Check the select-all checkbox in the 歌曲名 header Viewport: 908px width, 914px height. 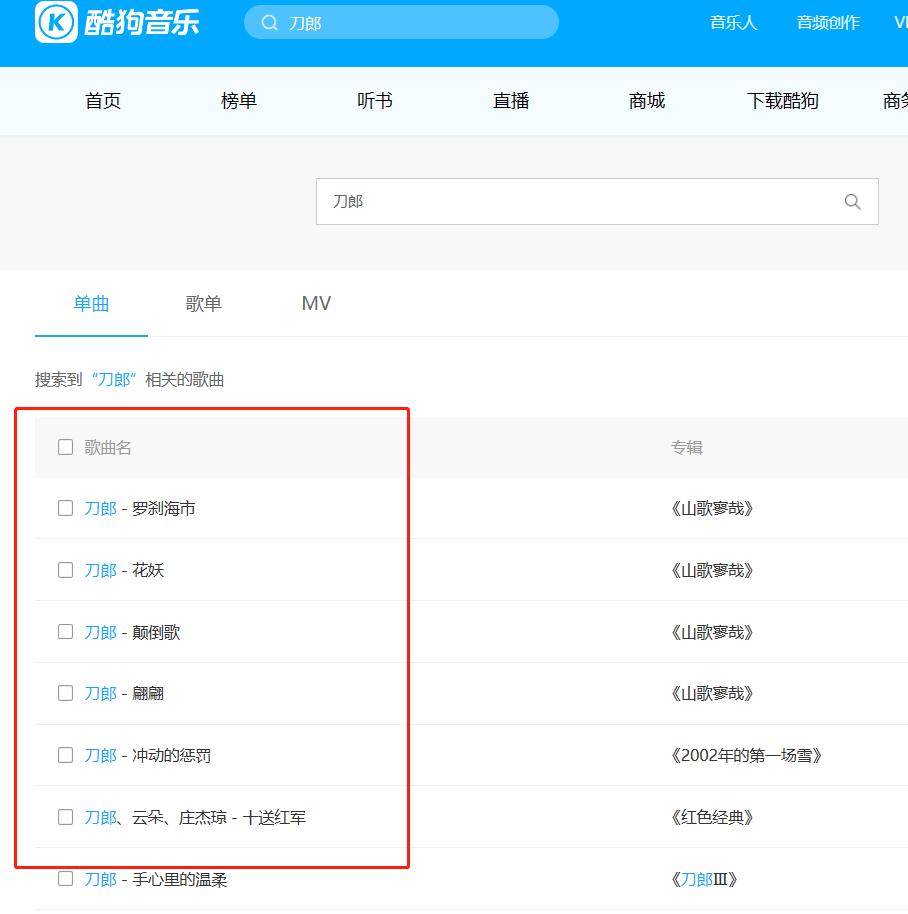(66, 447)
